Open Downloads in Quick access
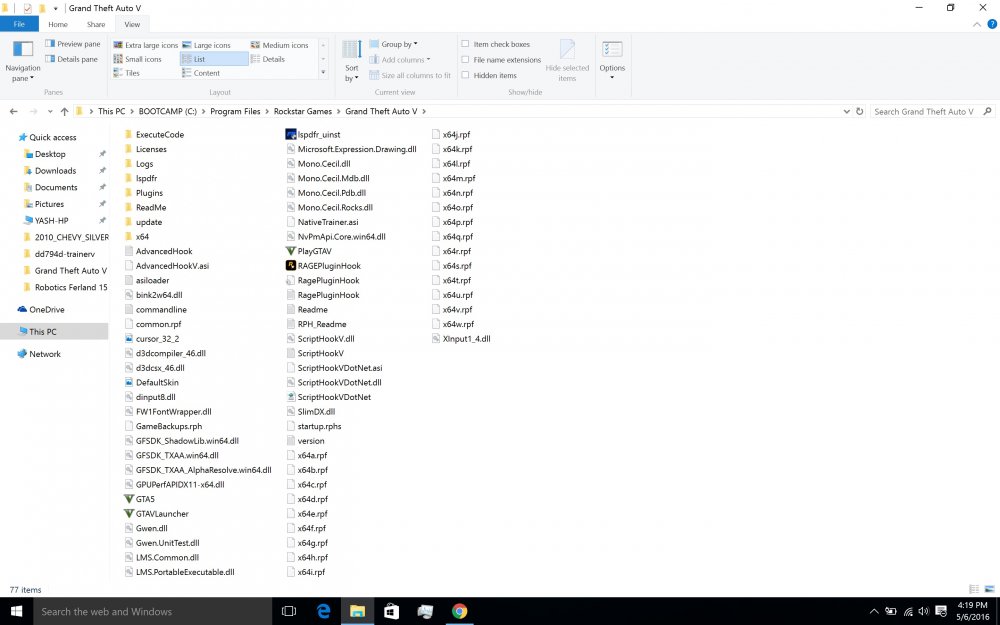The height and width of the screenshot is (625, 1000). (55, 171)
